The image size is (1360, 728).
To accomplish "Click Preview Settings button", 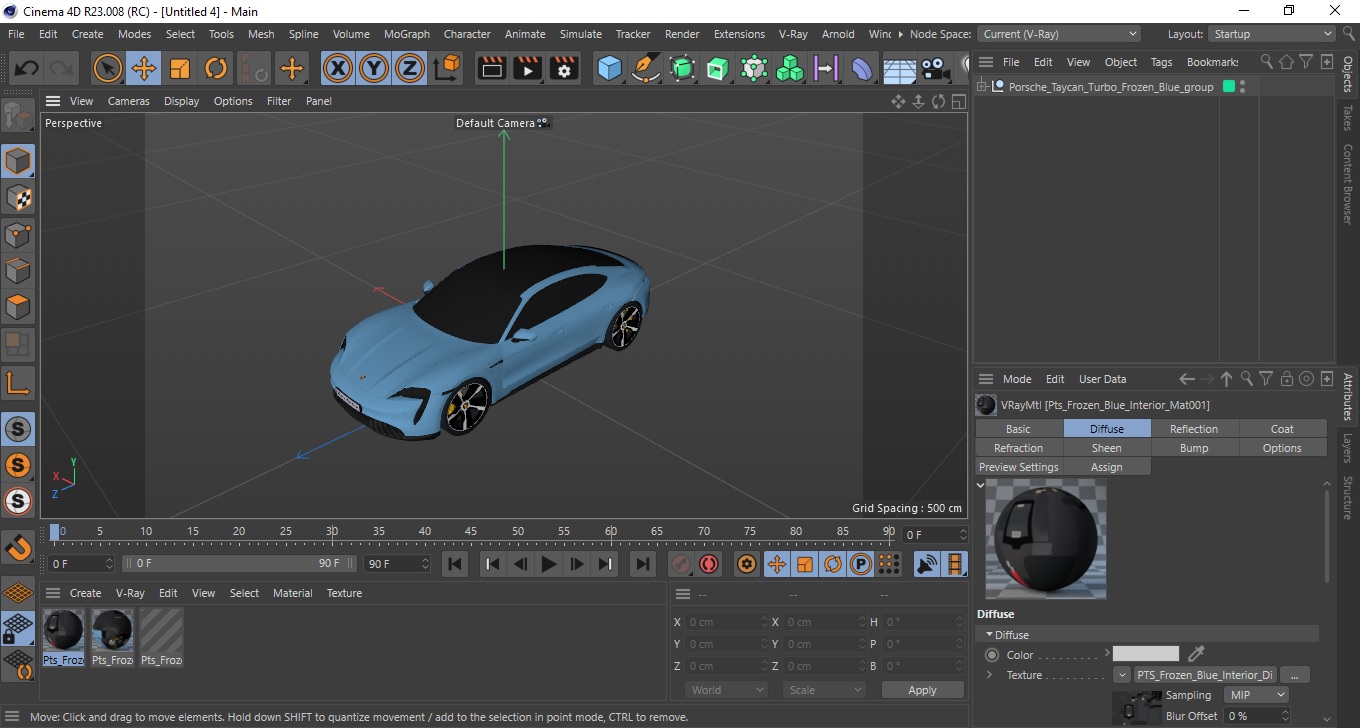I will [x=1018, y=467].
